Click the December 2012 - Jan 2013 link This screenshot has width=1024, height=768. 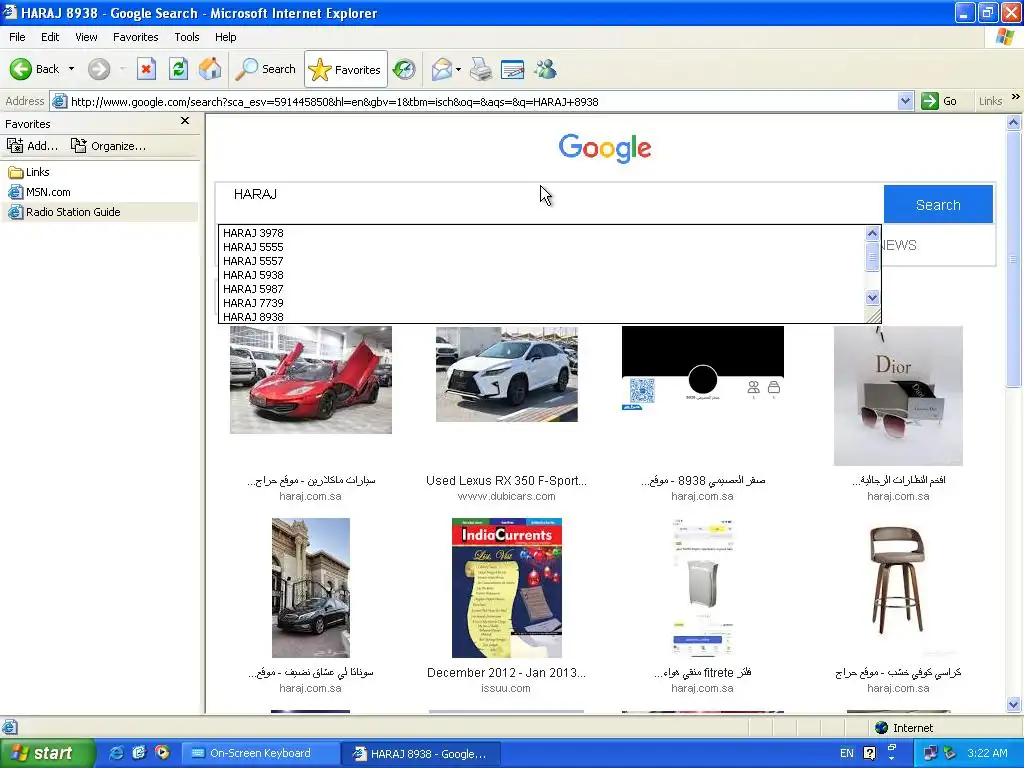(x=506, y=673)
